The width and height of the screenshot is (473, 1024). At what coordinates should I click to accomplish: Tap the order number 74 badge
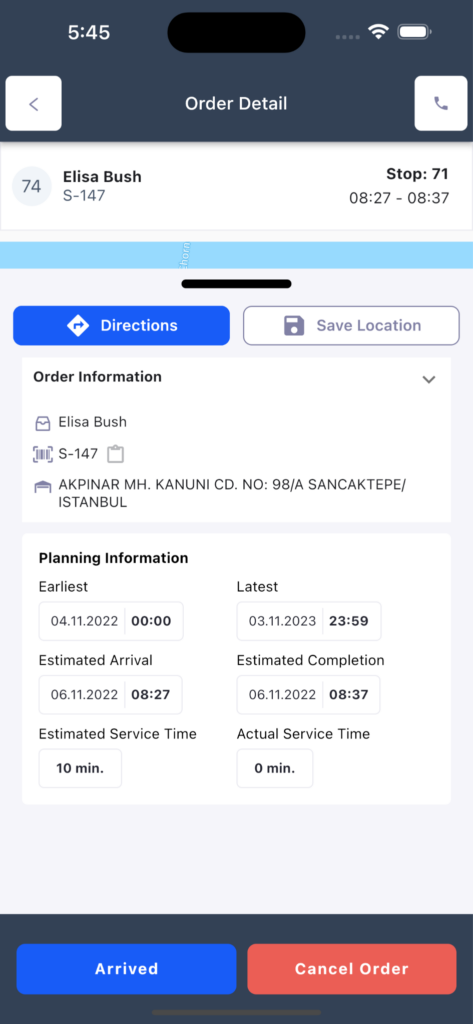pos(32,186)
